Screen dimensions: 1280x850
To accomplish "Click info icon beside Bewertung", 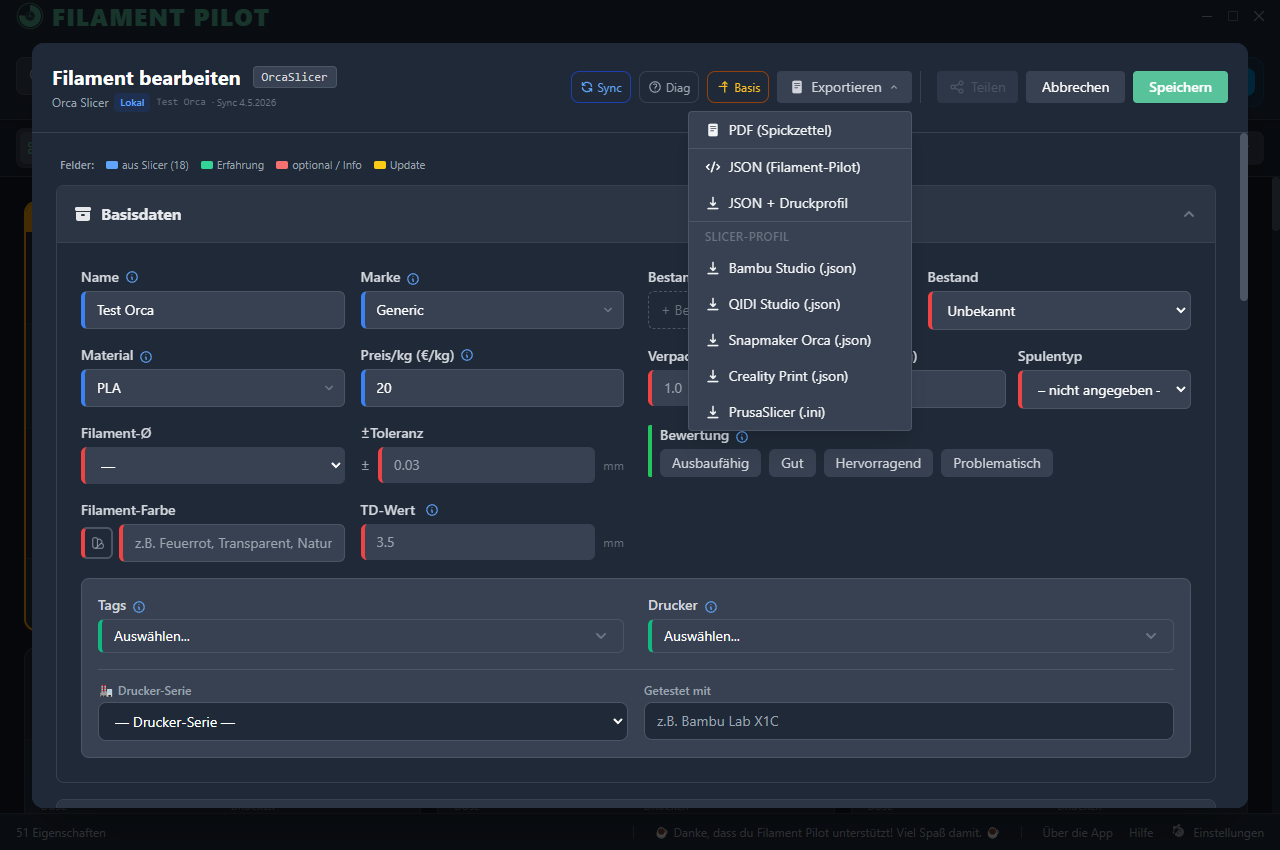I will [x=742, y=437].
